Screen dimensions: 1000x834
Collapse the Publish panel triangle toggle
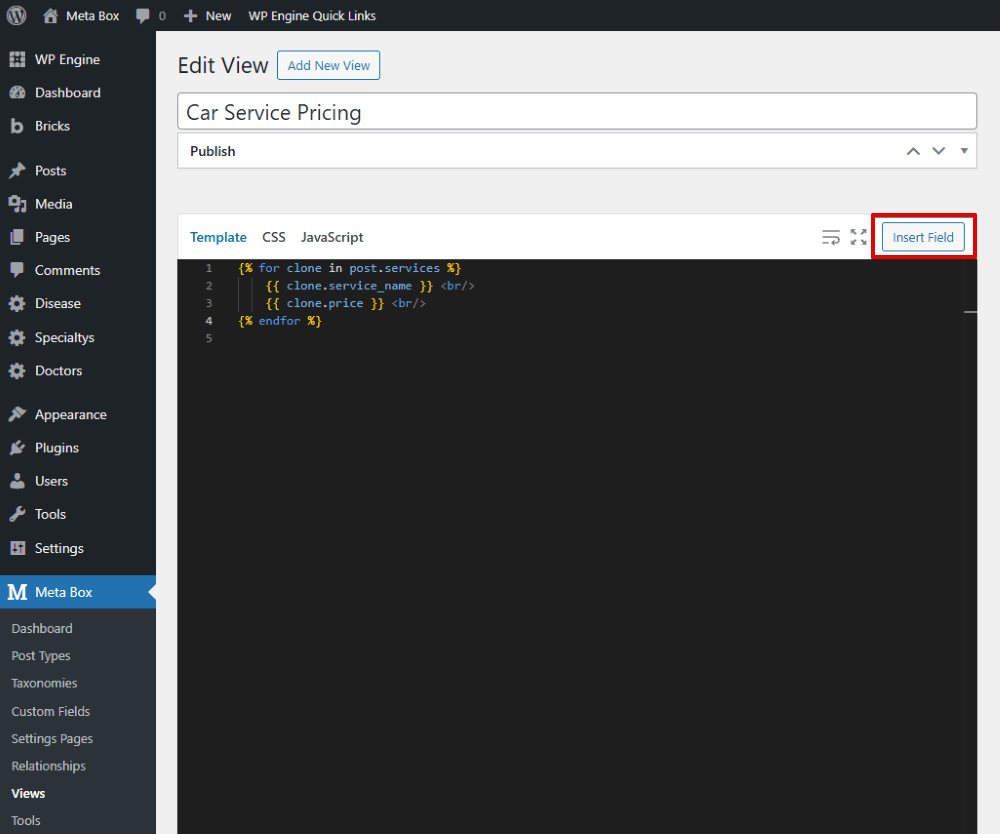coord(964,151)
